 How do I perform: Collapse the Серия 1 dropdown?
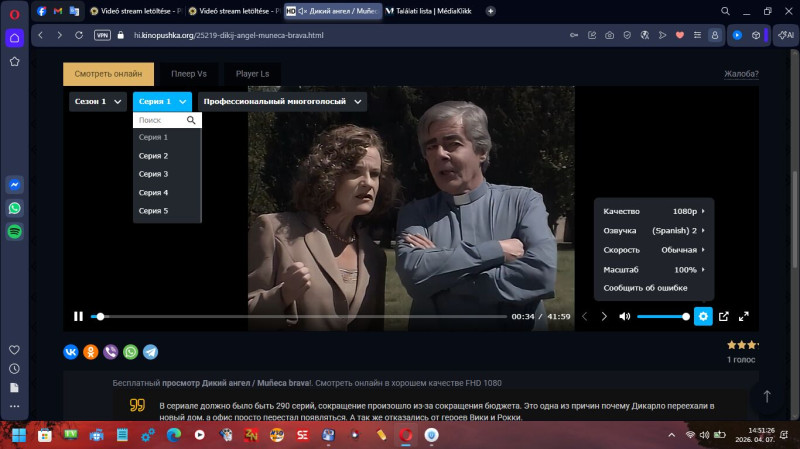tap(162, 102)
